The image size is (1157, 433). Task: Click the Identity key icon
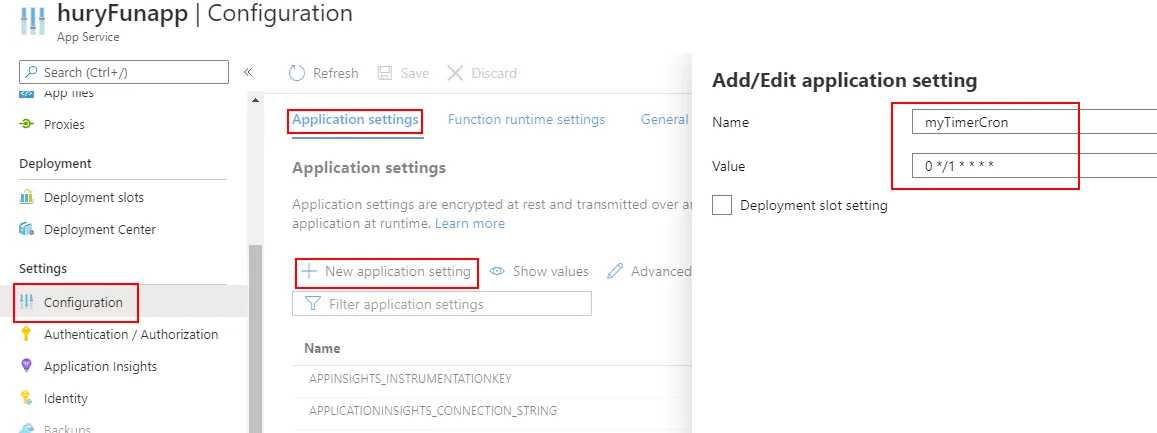click(x=27, y=398)
